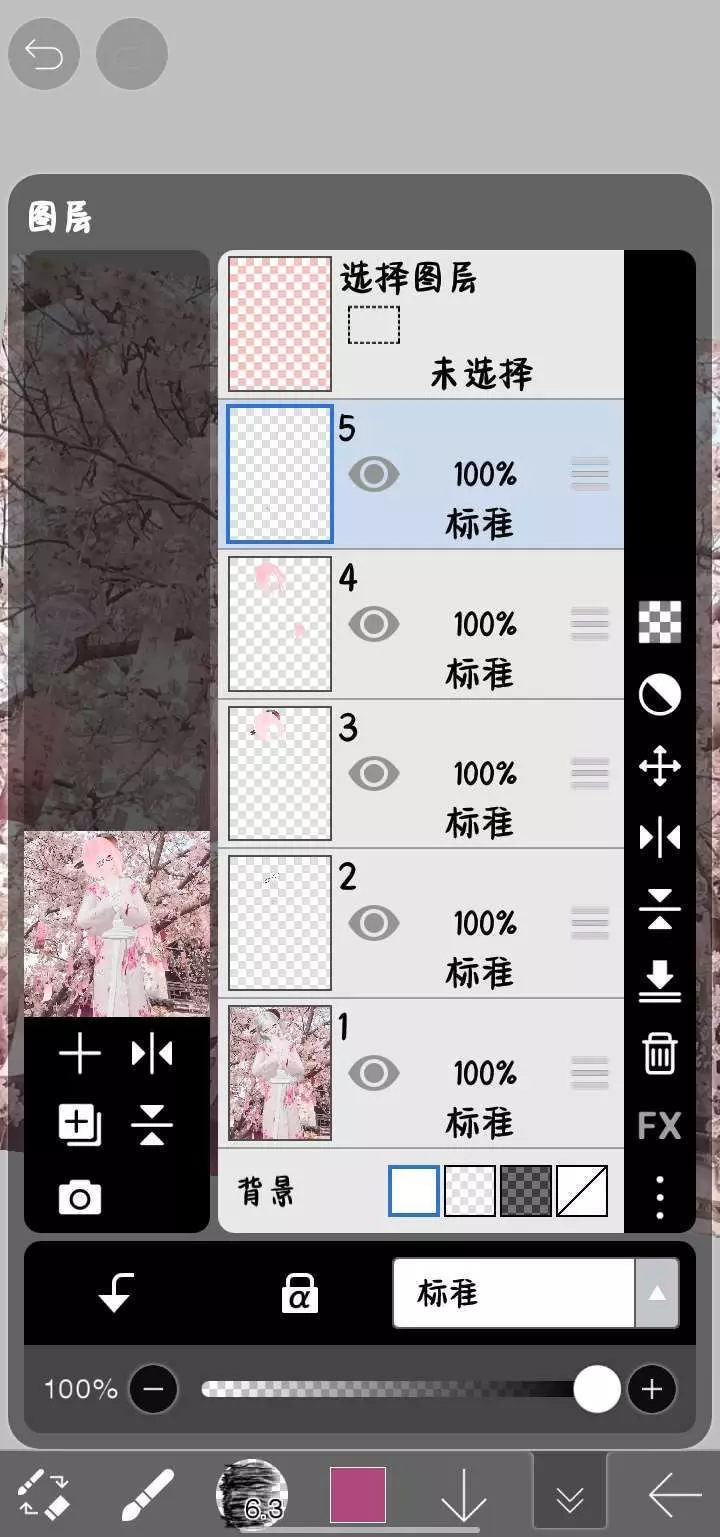Select layer 4 in the layer list

click(421, 624)
